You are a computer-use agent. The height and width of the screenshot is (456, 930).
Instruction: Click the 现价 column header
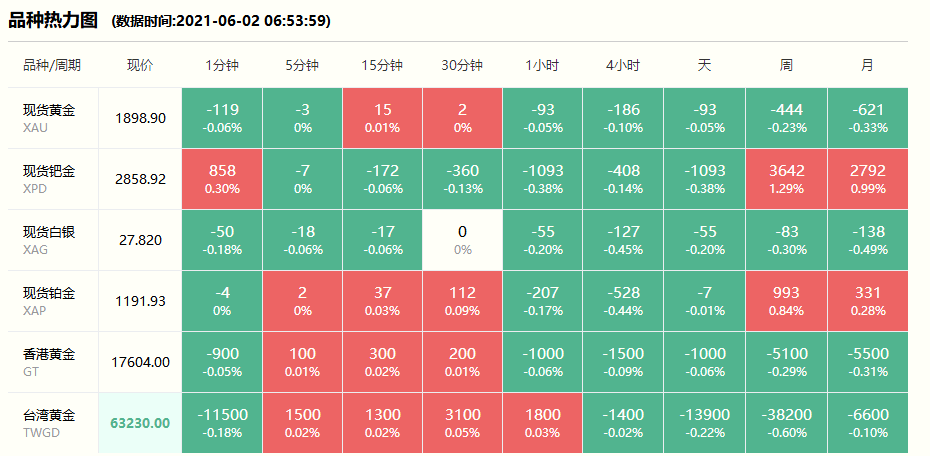pyautogui.click(x=140, y=65)
